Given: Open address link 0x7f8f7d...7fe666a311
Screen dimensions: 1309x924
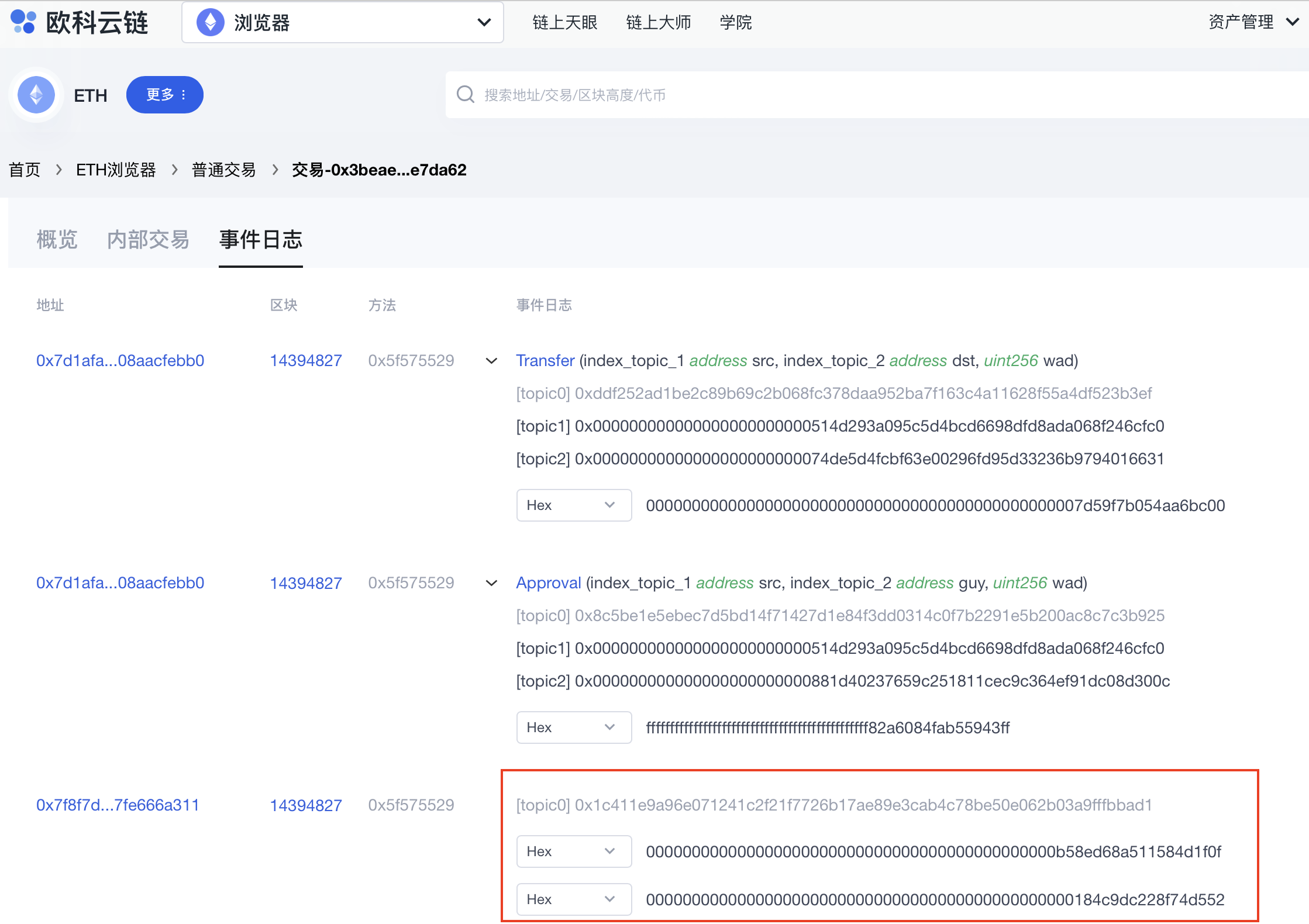Looking at the screenshot, I should tap(118, 805).
